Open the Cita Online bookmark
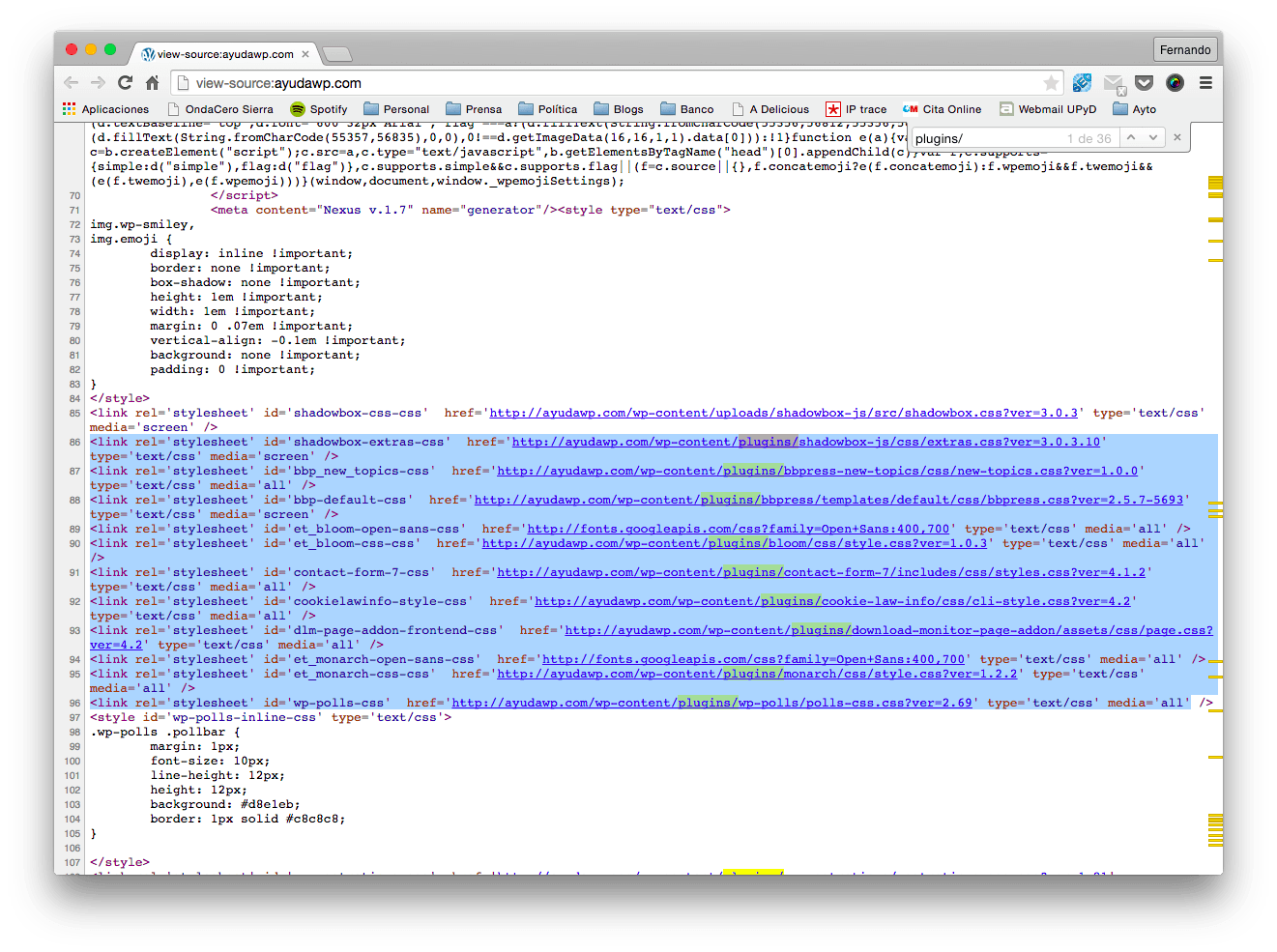The height and width of the screenshot is (952, 1277). coord(942,109)
